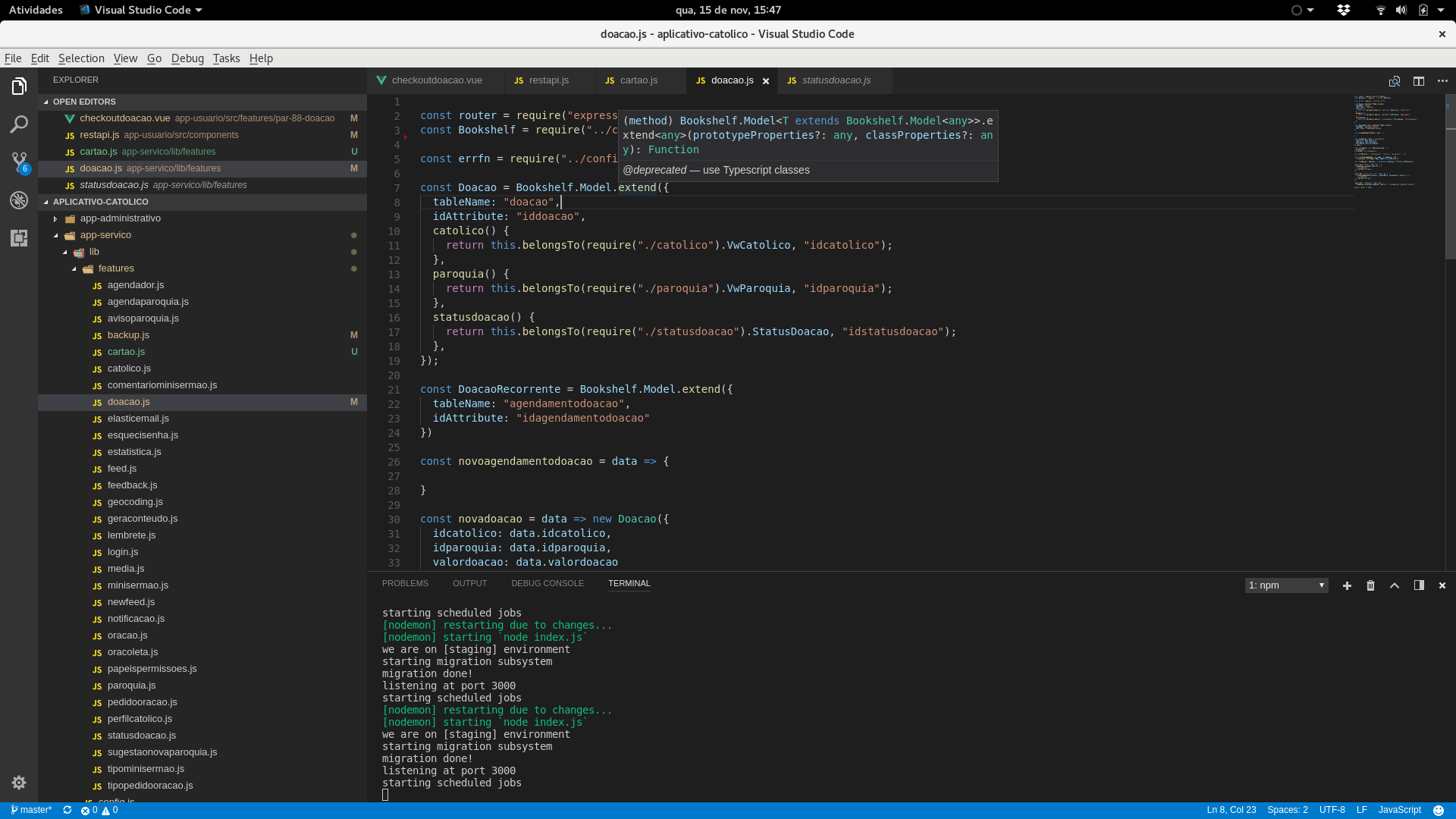Open the Explorer view in activity bar

[x=19, y=86]
